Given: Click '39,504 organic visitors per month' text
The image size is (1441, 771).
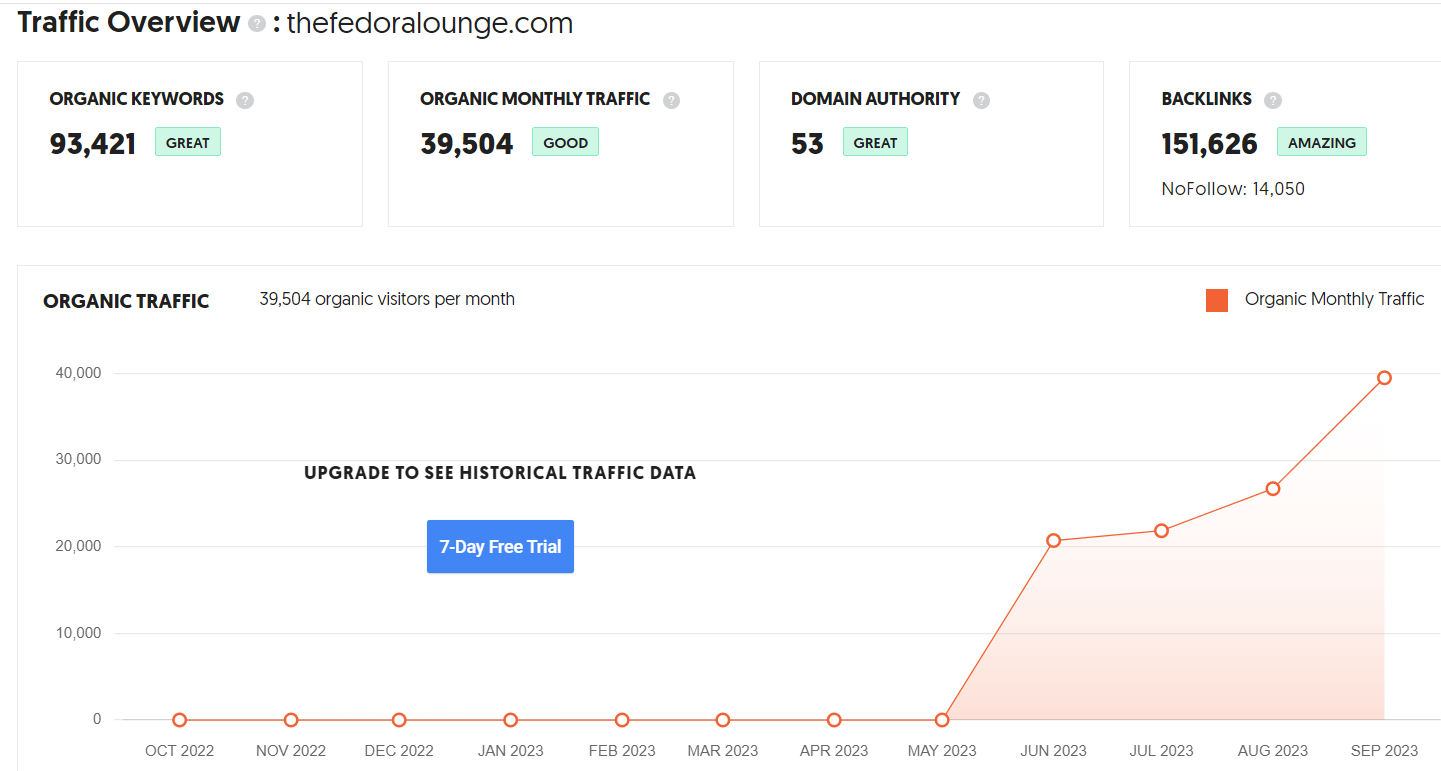Looking at the screenshot, I should (x=387, y=299).
